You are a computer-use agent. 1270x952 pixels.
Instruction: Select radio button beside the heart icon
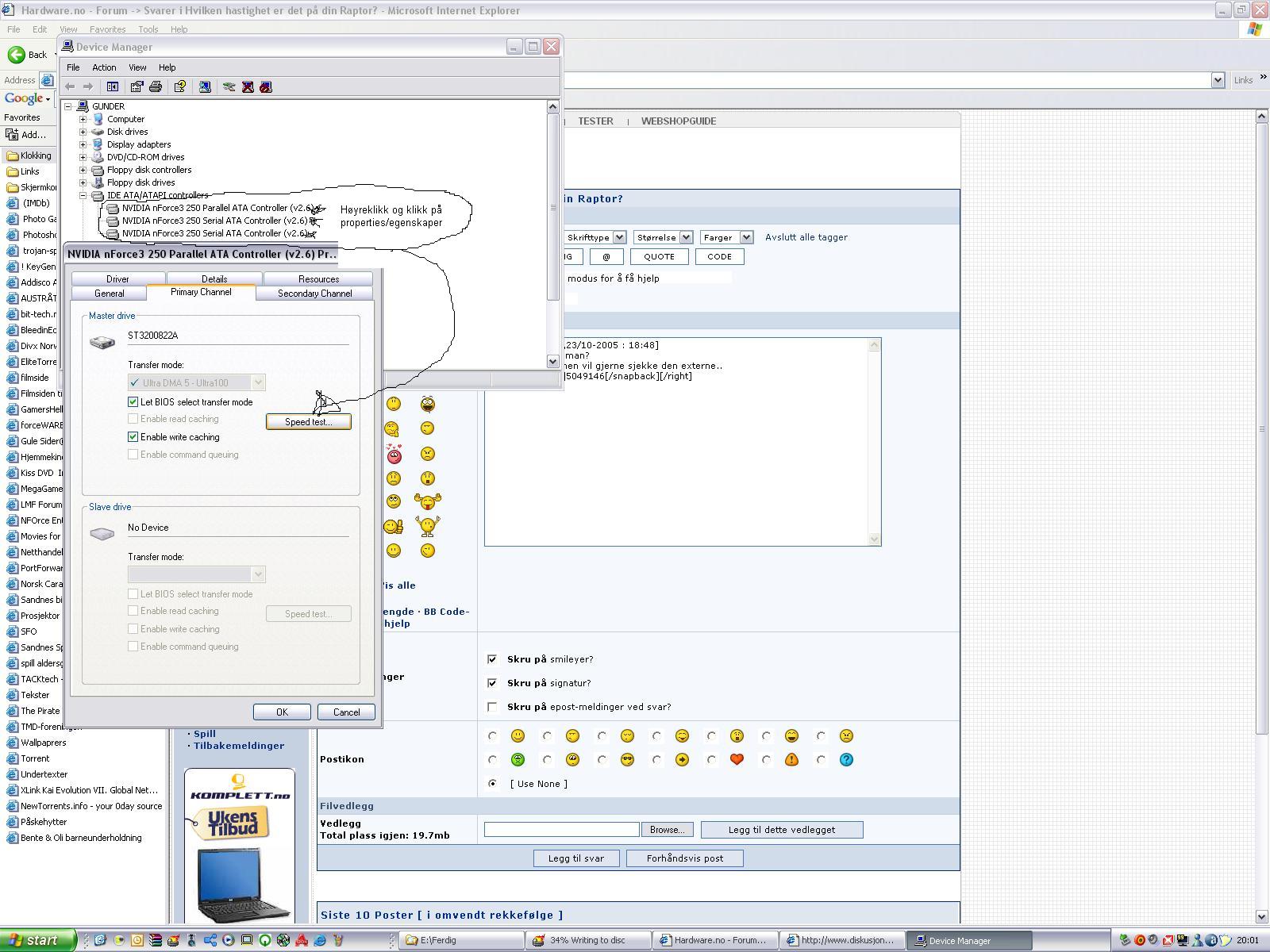[711, 760]
